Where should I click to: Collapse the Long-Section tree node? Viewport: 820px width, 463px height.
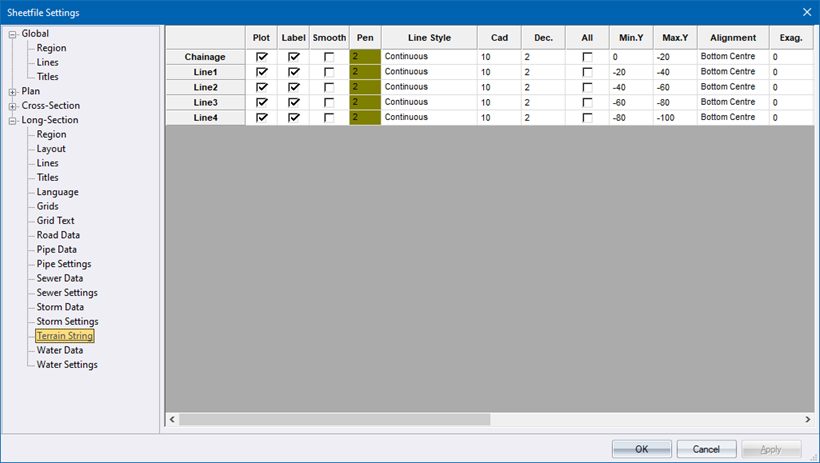point(13,120)
